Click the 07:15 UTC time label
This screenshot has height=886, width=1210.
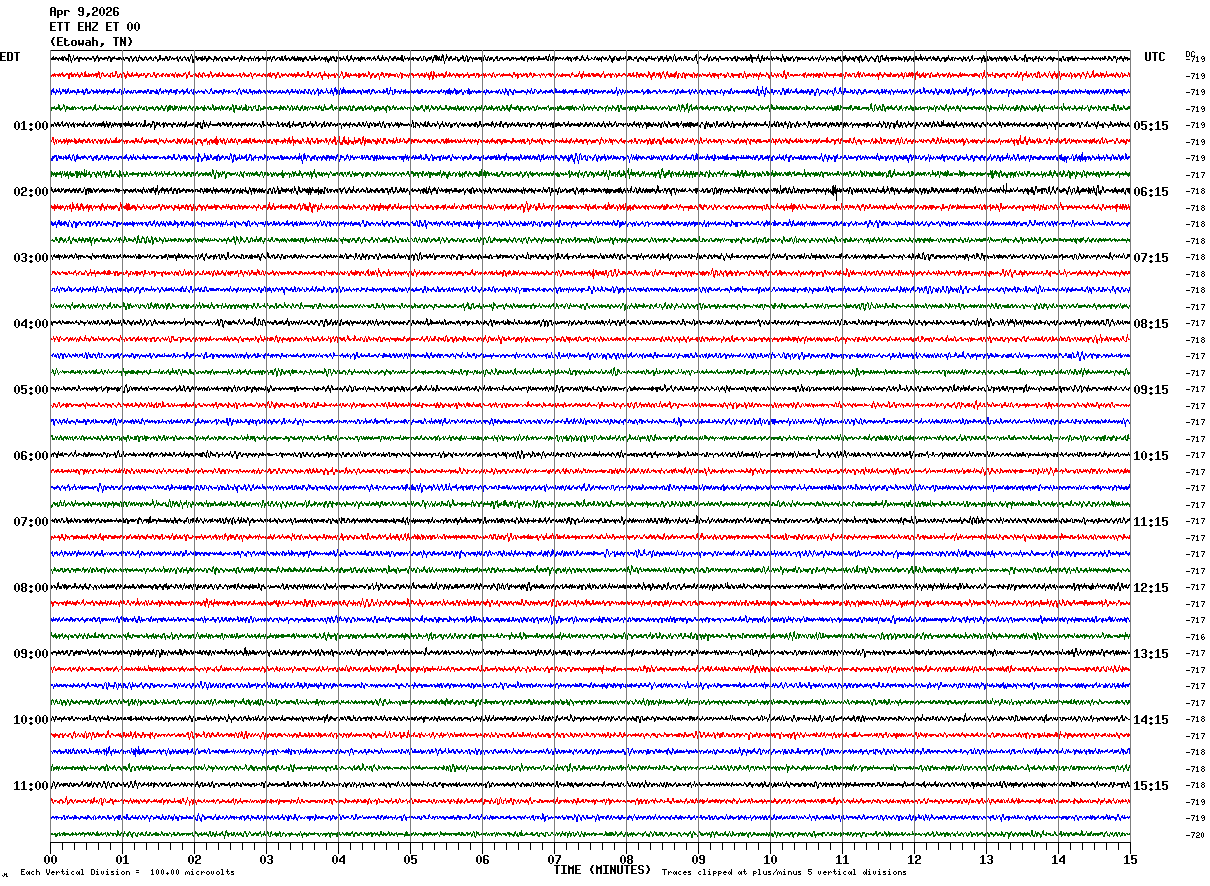tap(1151, 258)
